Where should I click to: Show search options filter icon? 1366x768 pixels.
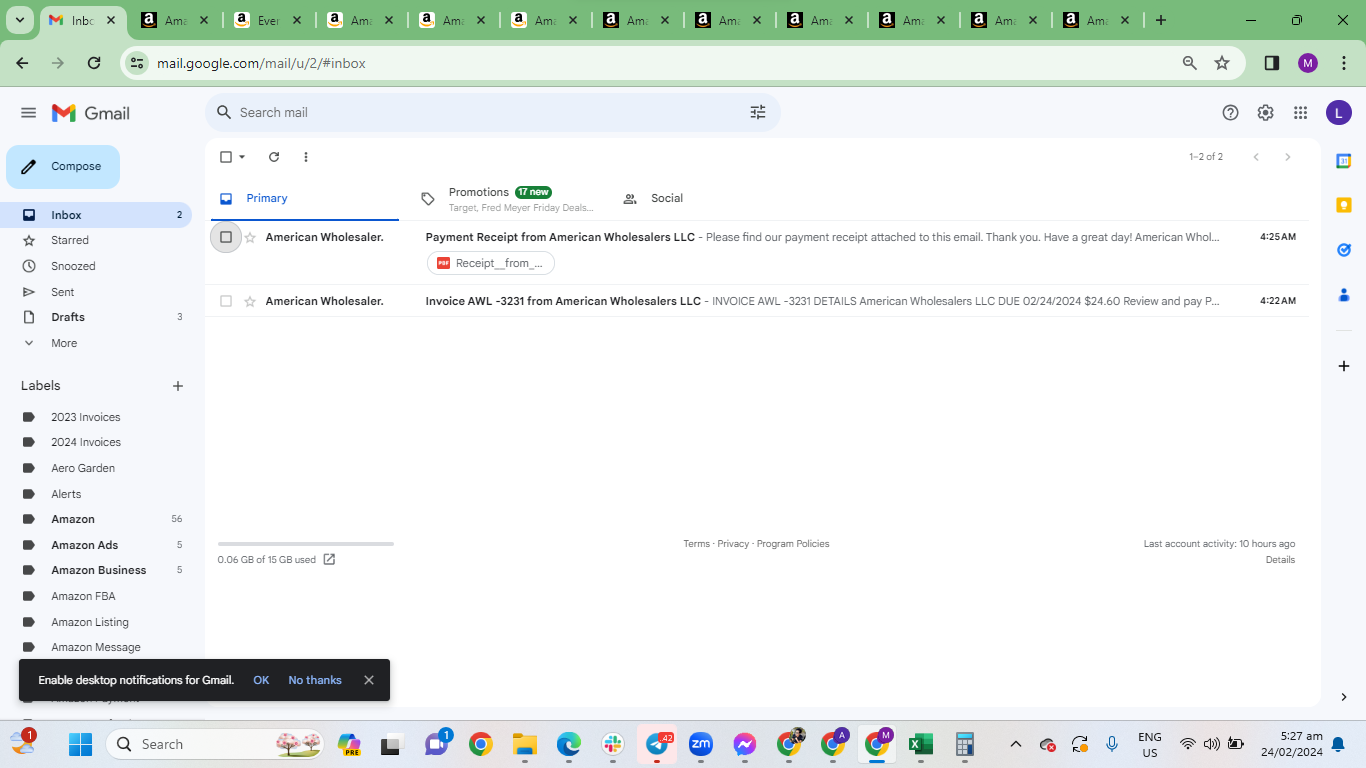pyautogui.click(x=758, y=113)
